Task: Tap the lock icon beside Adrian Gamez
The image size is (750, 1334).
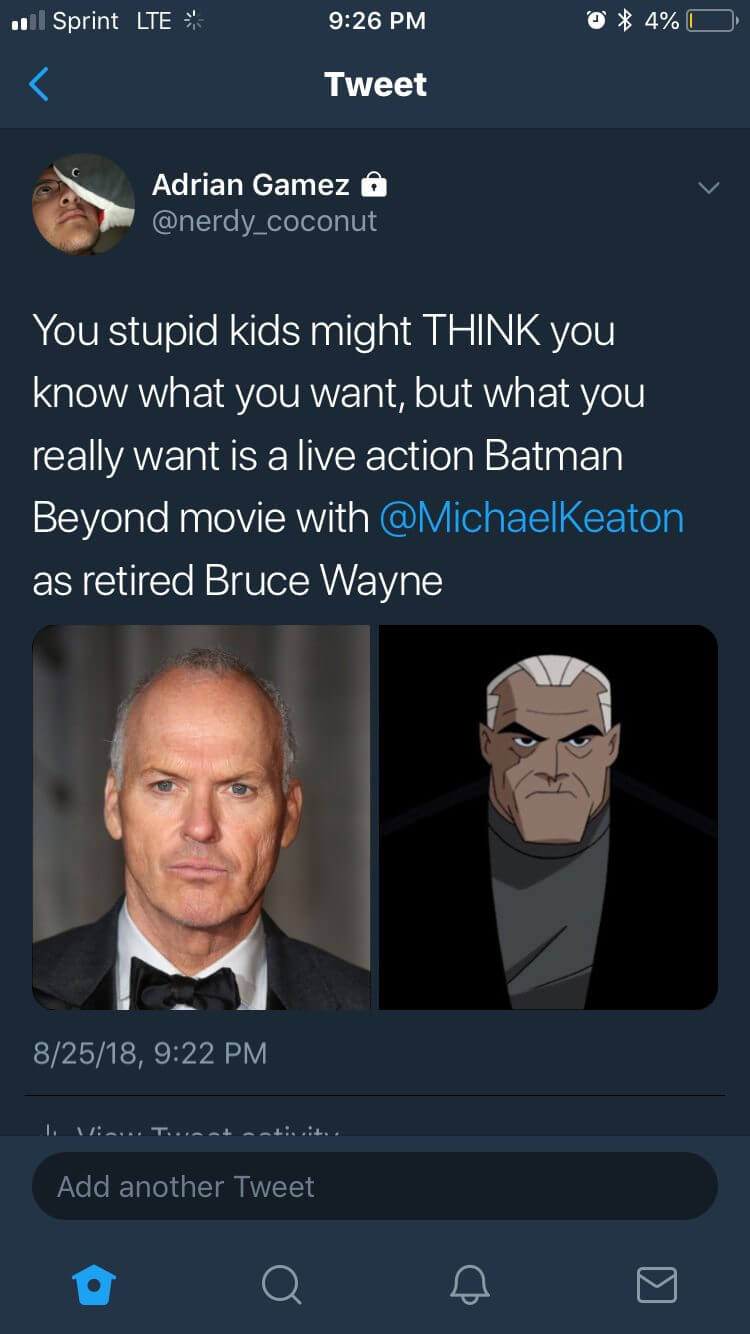Action: pos(373,185)
